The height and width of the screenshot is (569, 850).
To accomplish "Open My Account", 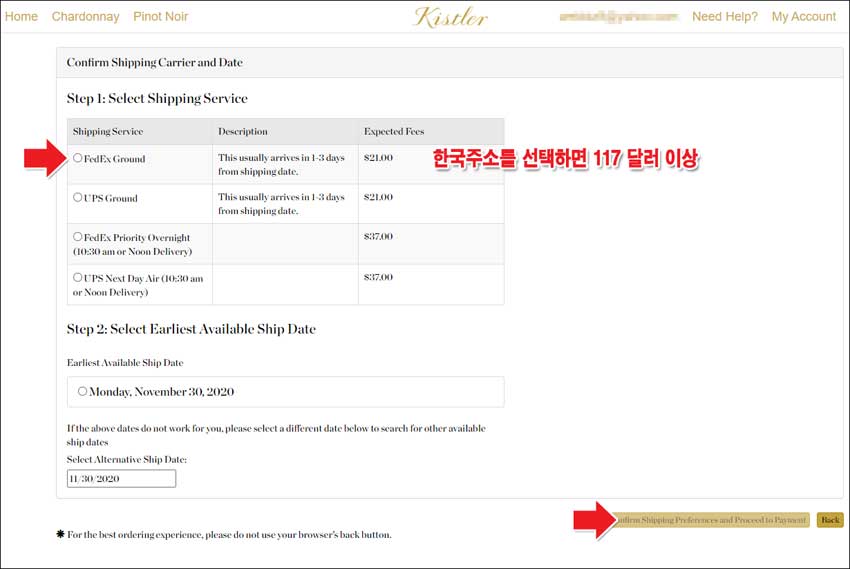I will click(804, 17).
